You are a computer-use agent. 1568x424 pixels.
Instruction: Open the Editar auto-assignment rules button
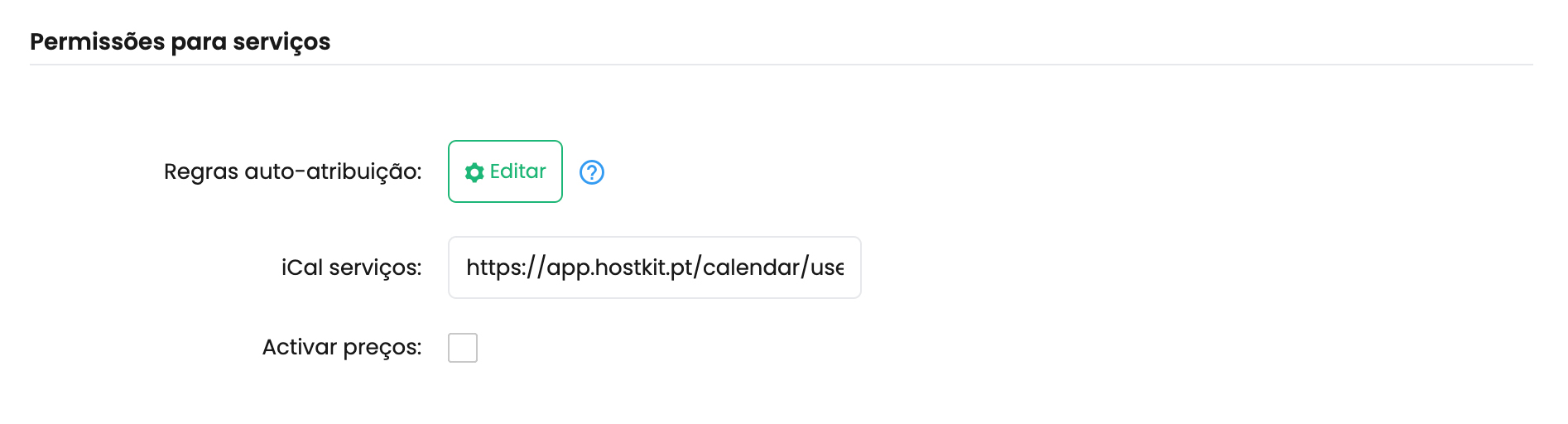tap(505, 171)
